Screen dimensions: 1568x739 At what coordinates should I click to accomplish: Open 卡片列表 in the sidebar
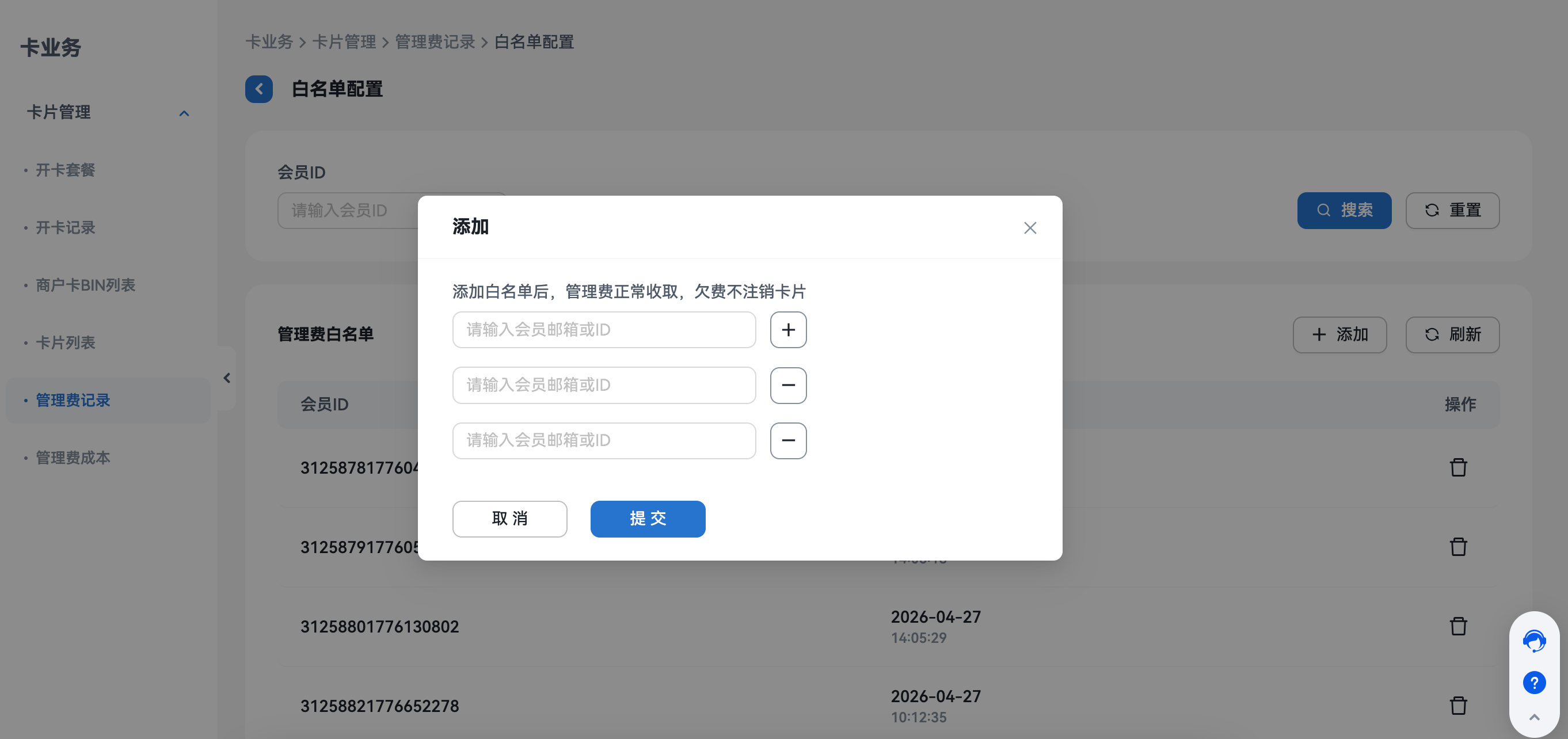pyautogui.click(x=65, y=342)
